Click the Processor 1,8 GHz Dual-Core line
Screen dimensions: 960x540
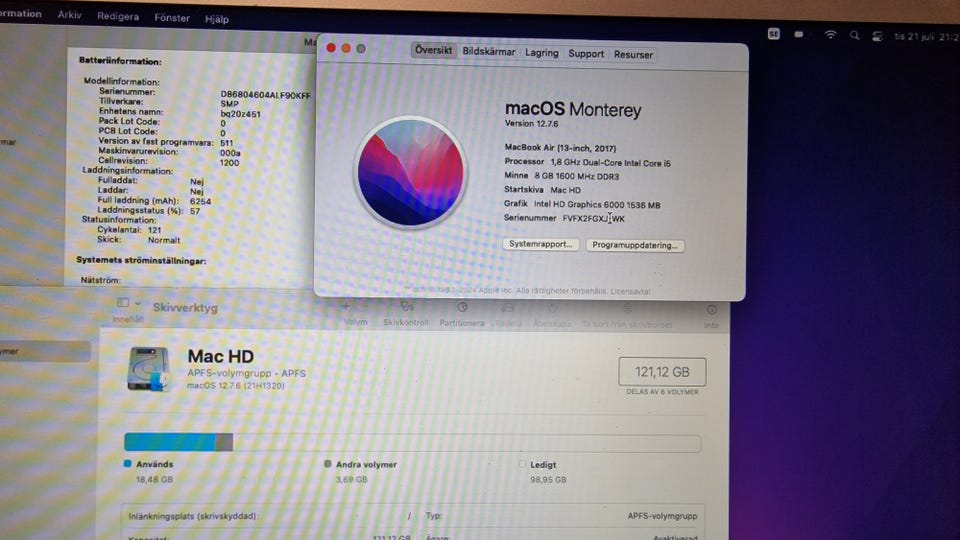[587, 163]
